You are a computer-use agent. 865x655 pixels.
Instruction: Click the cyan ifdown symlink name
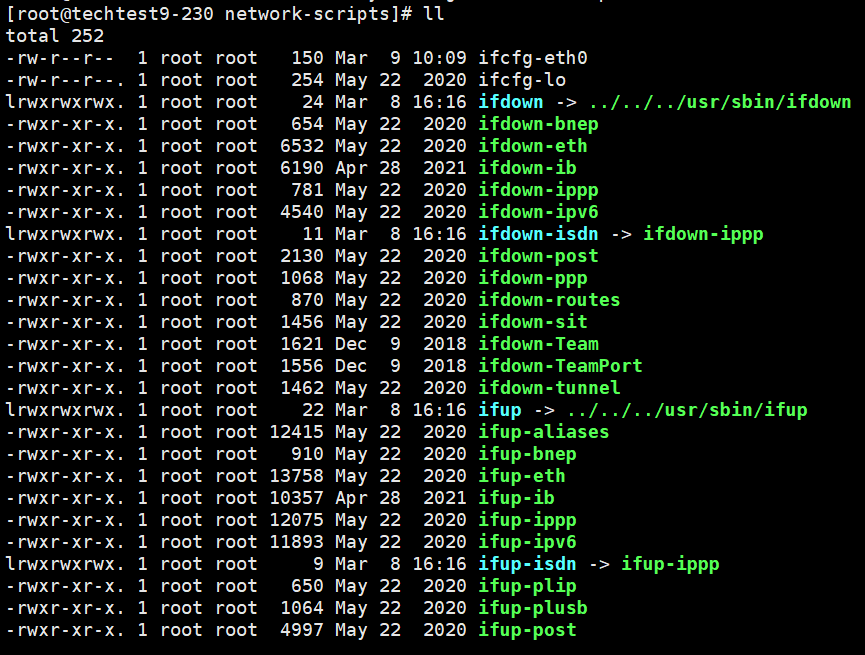point(511,102)
